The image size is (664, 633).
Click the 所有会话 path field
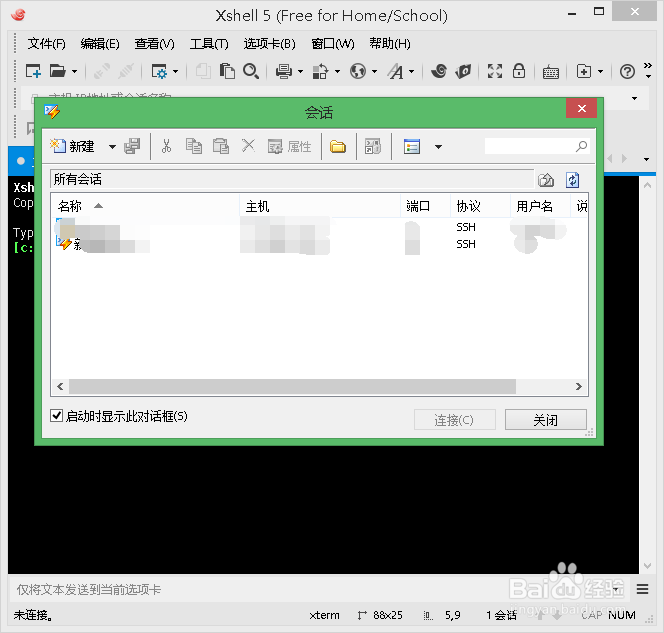(292, 180)
